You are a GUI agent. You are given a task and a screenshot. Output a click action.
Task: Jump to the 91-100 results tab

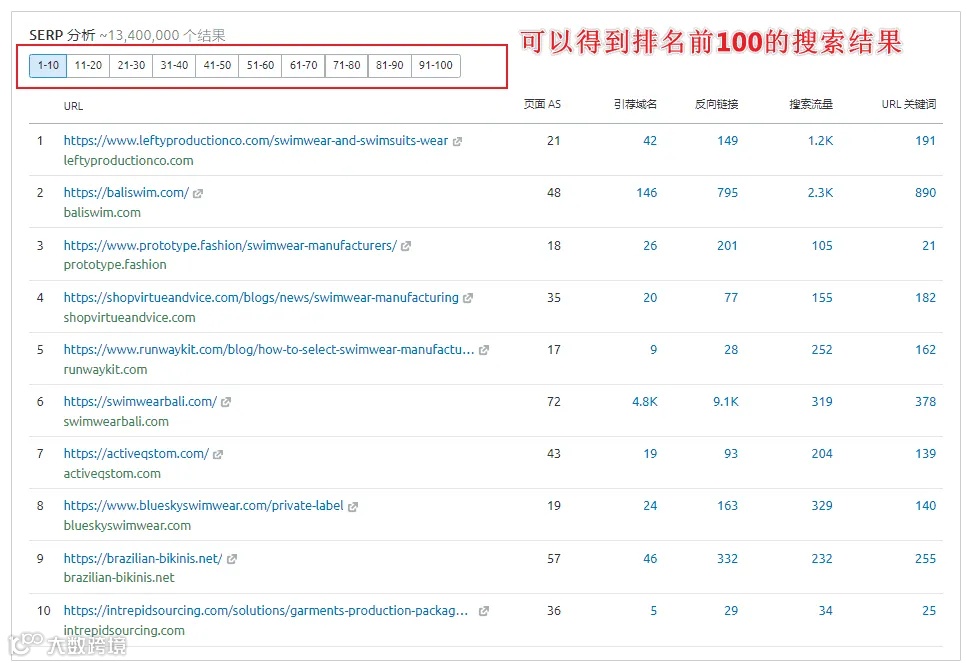(x=435, y=65)
